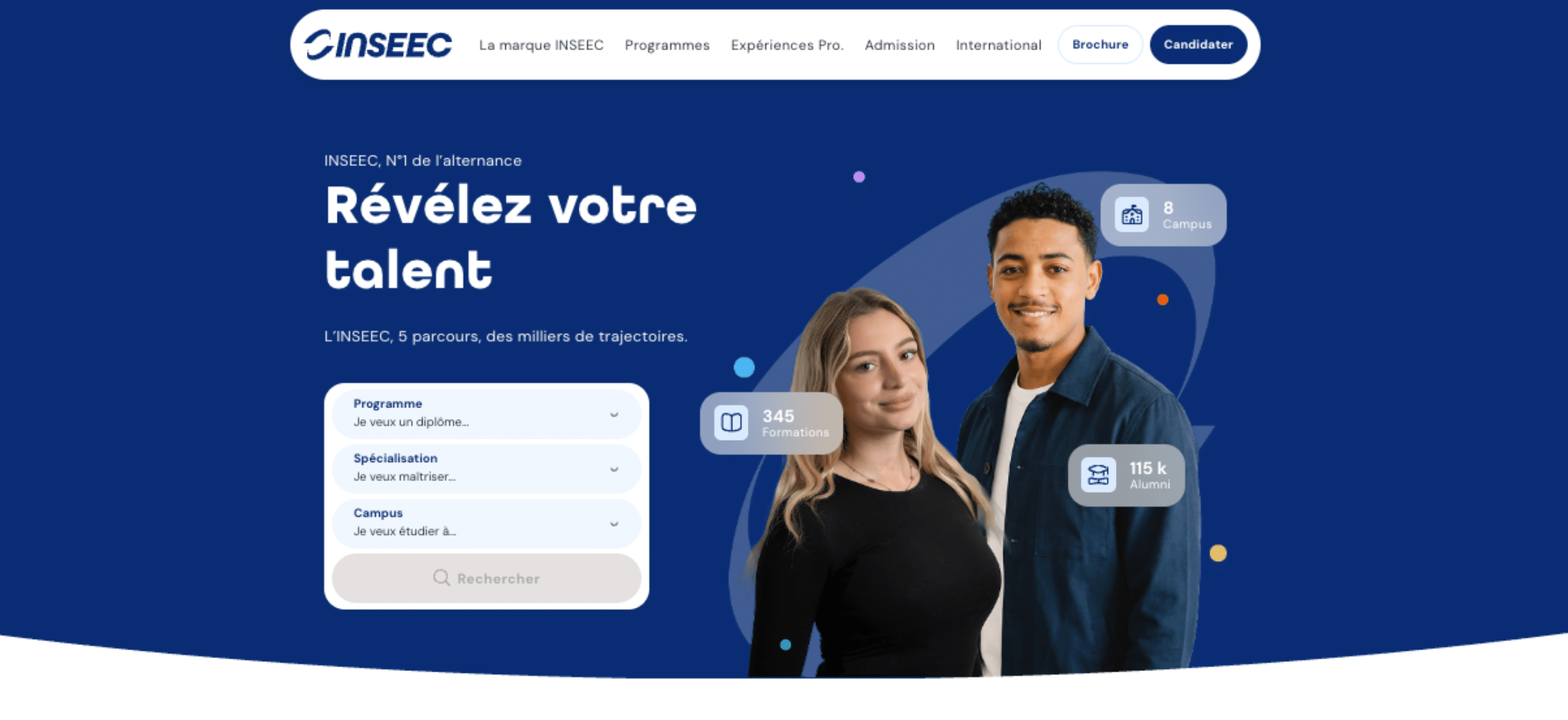Go to the Admission menu item
1568x720 pixels.
[x=900, y=45]
